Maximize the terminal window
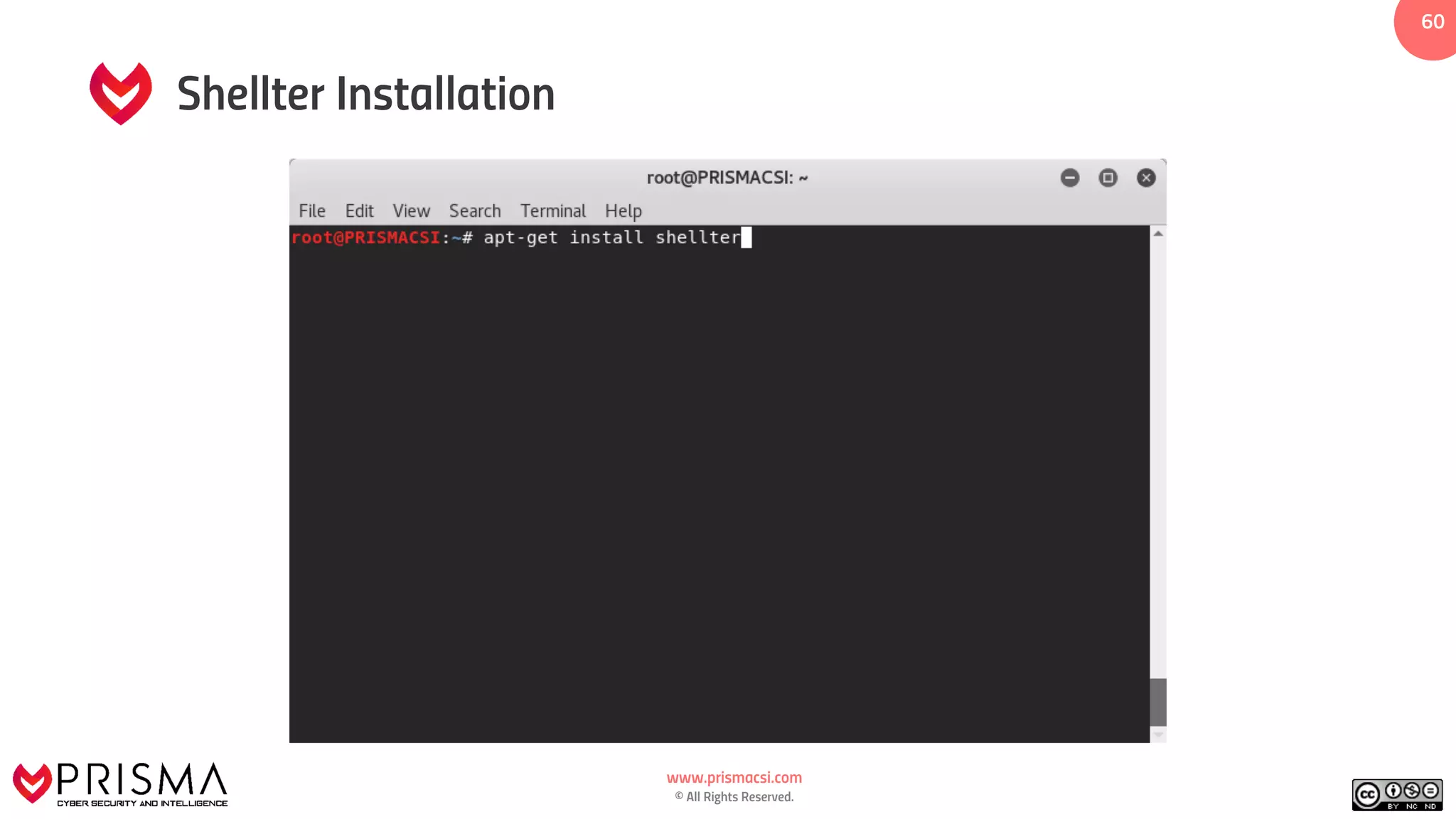Image resolution: width=1456 pixels, height=819 pixels. pos(1108,178)
